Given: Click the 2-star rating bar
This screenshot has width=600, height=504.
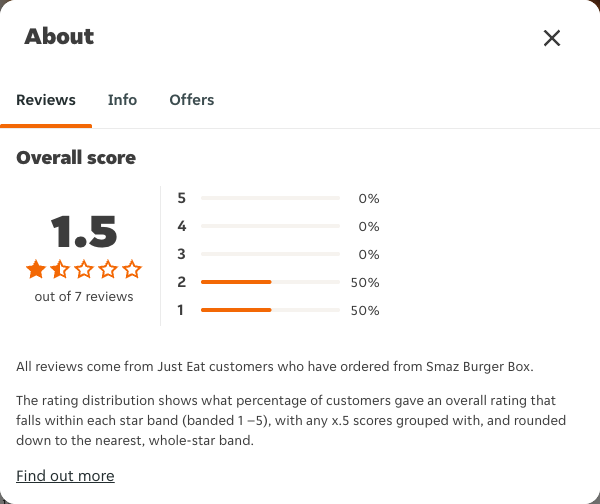Looking at the screenshot, I should point(270,282).
